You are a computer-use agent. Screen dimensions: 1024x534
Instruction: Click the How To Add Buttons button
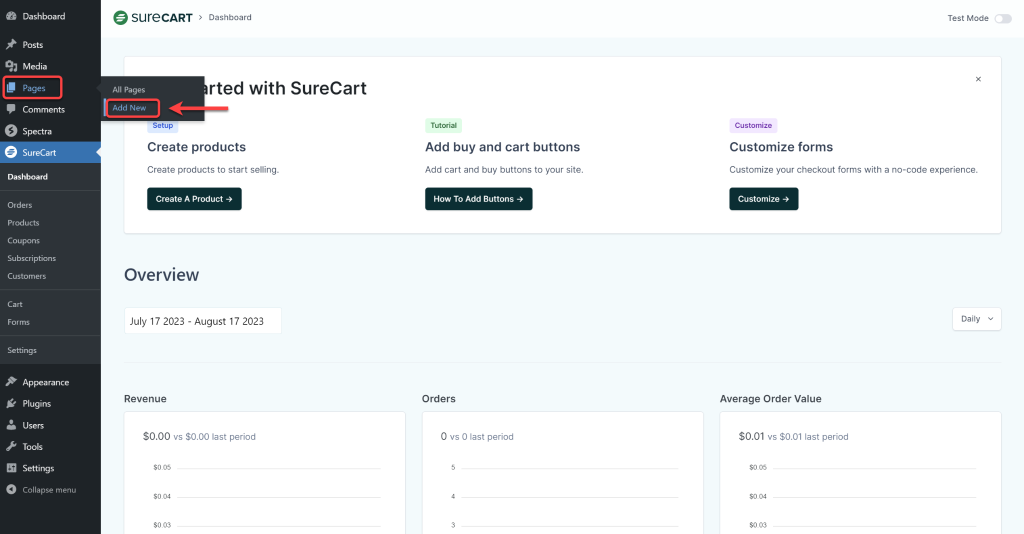tap(479, 199)
